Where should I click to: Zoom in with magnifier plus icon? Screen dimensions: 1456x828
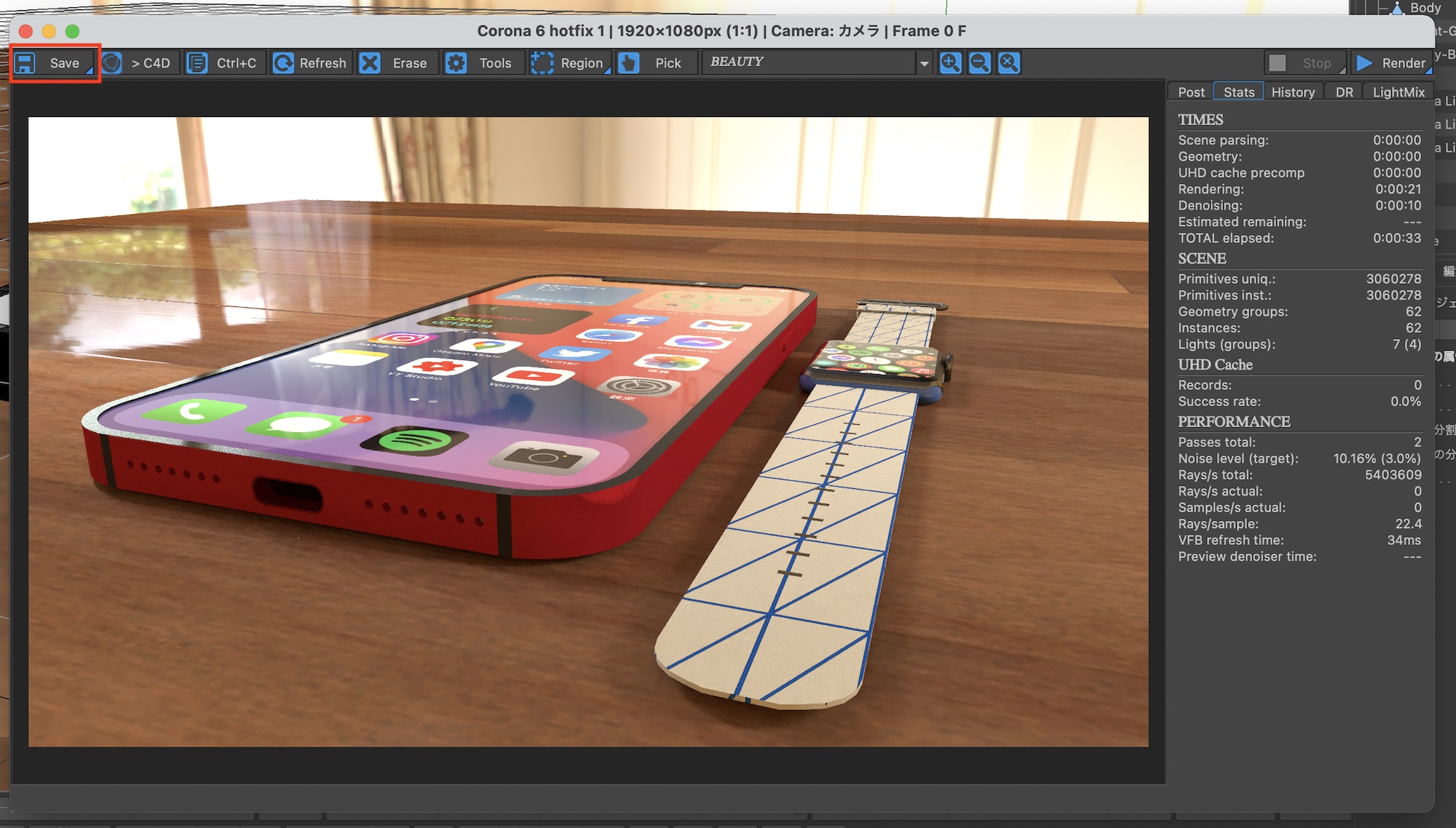(950, 63)
